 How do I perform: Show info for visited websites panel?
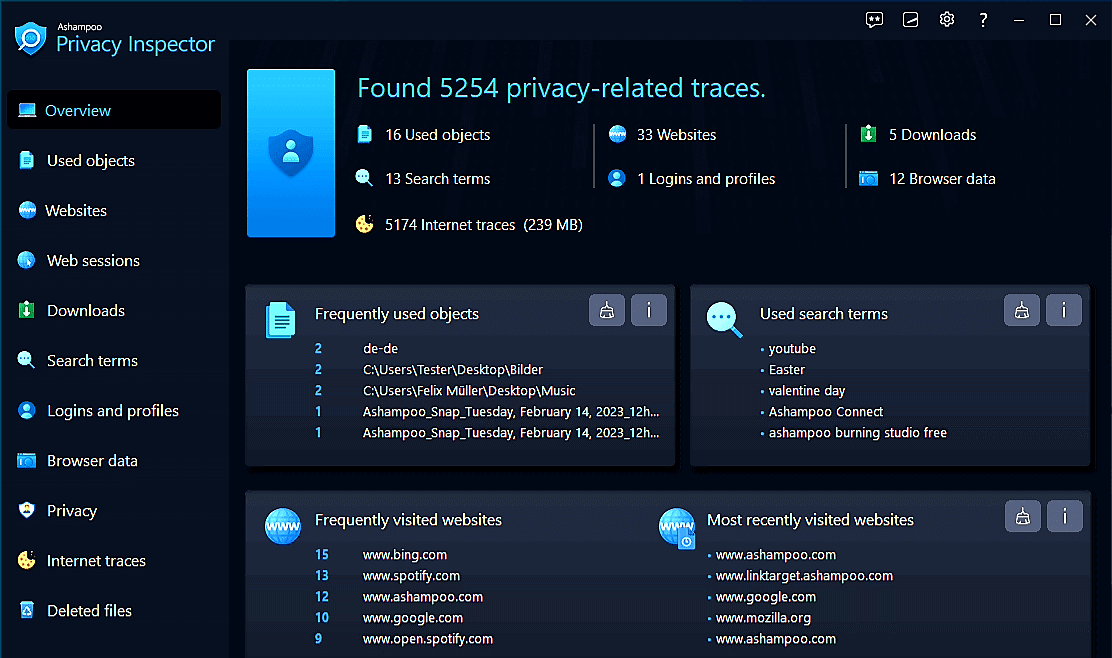[1064, 516]
